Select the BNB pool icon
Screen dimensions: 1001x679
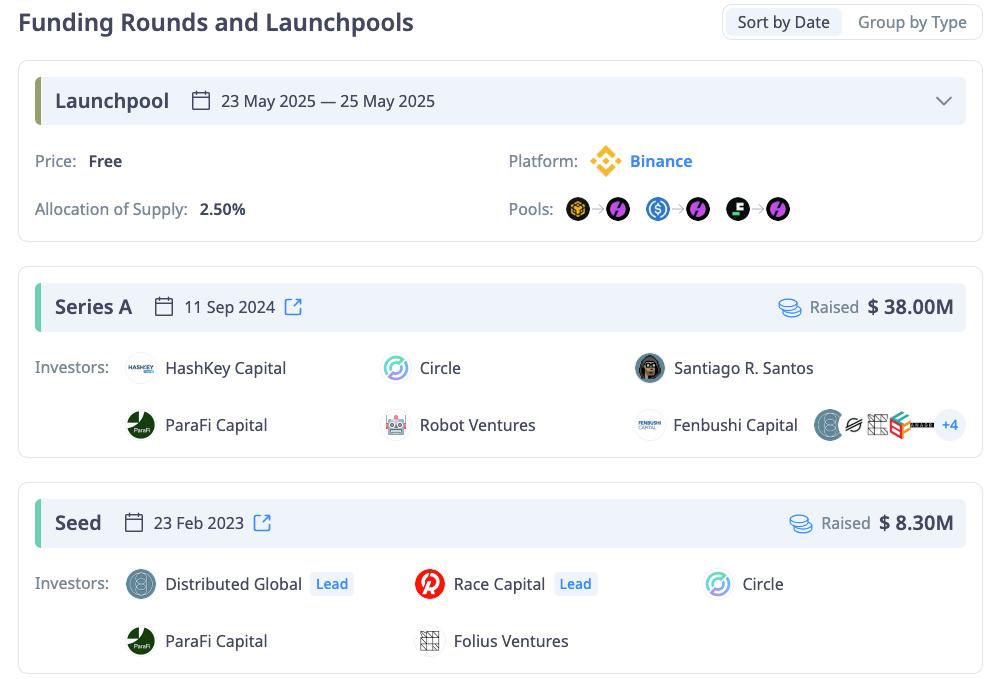click(x=578, y=209)
